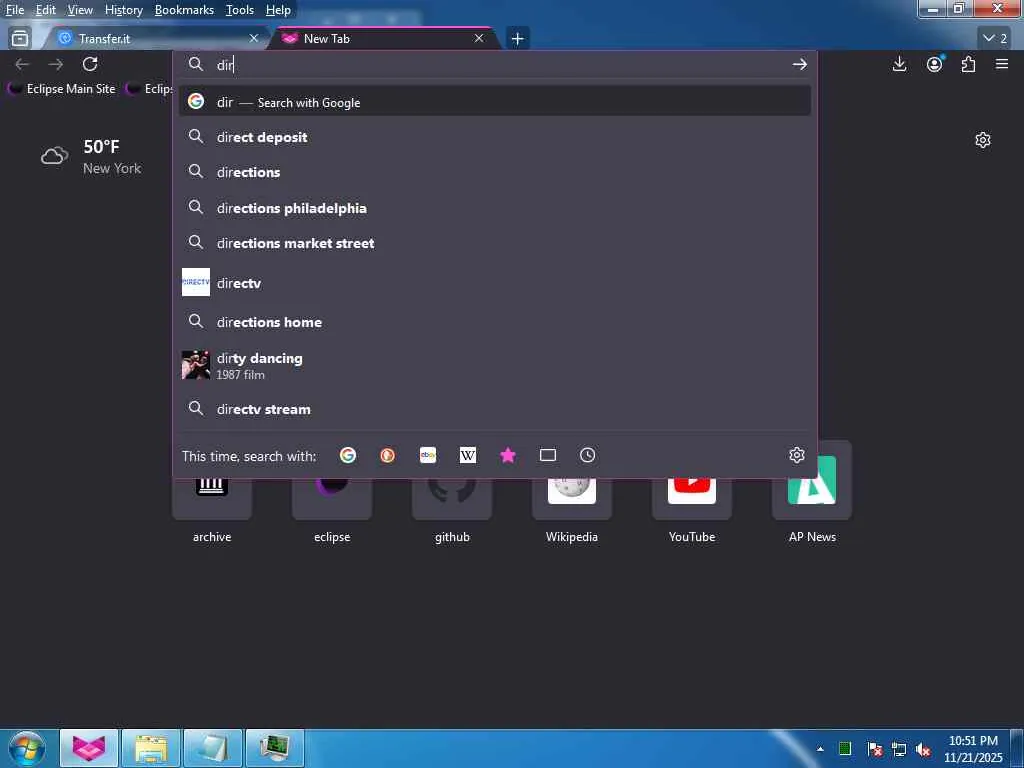Open new tab page customize gear
This screenshot has width=1024, height=768.
pos(982,140)
